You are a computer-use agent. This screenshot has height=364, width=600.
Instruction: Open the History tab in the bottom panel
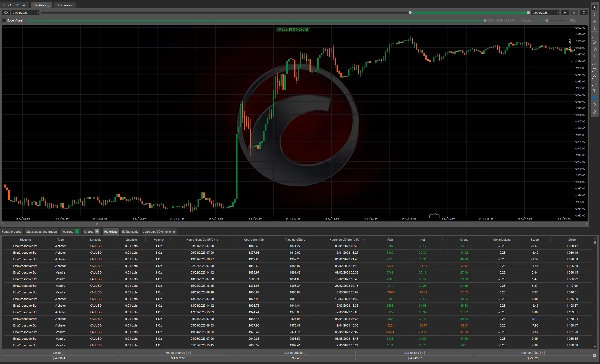point(111,232)
